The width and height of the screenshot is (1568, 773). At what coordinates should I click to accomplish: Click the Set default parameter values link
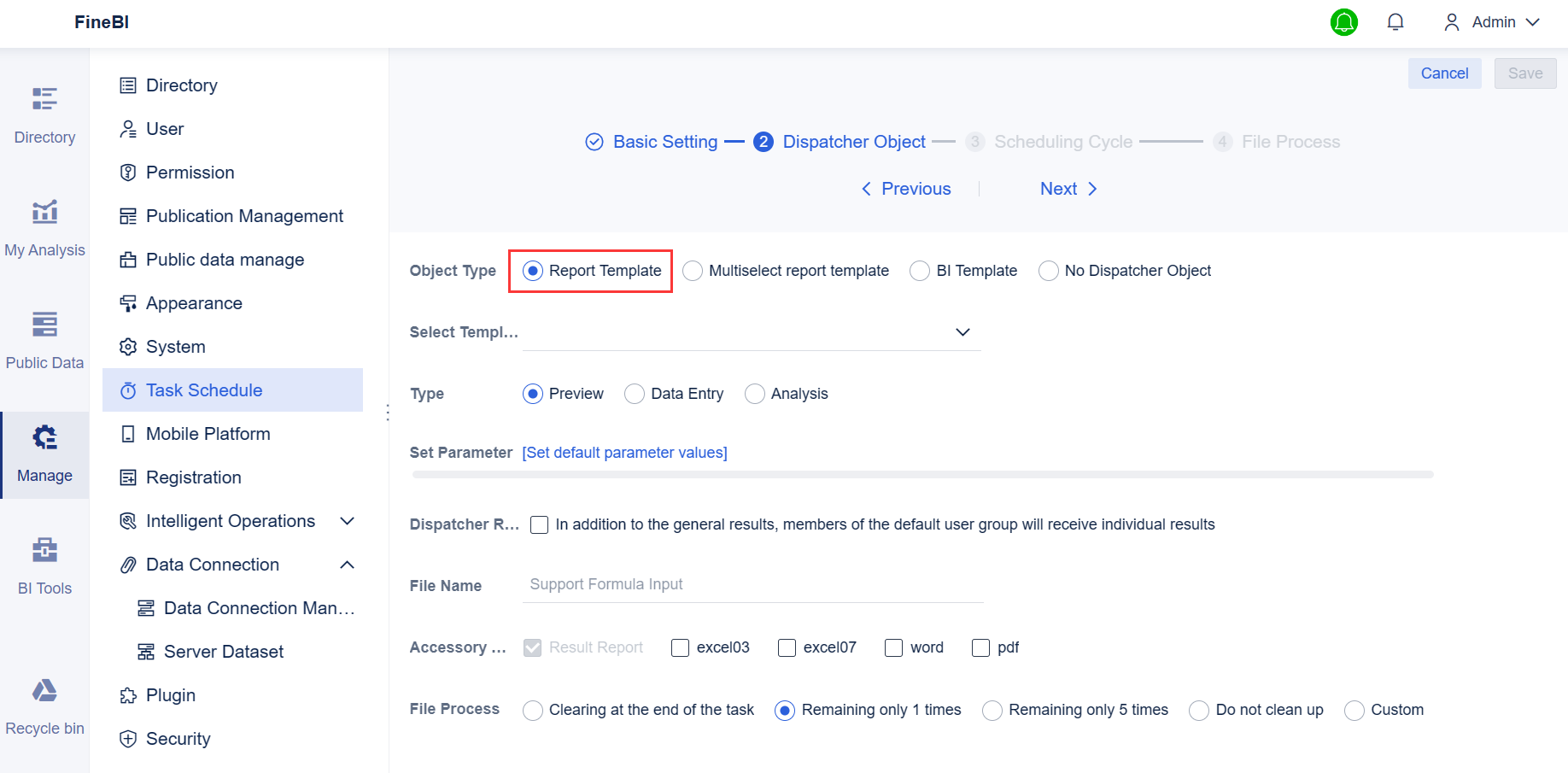tap(624, 452)
